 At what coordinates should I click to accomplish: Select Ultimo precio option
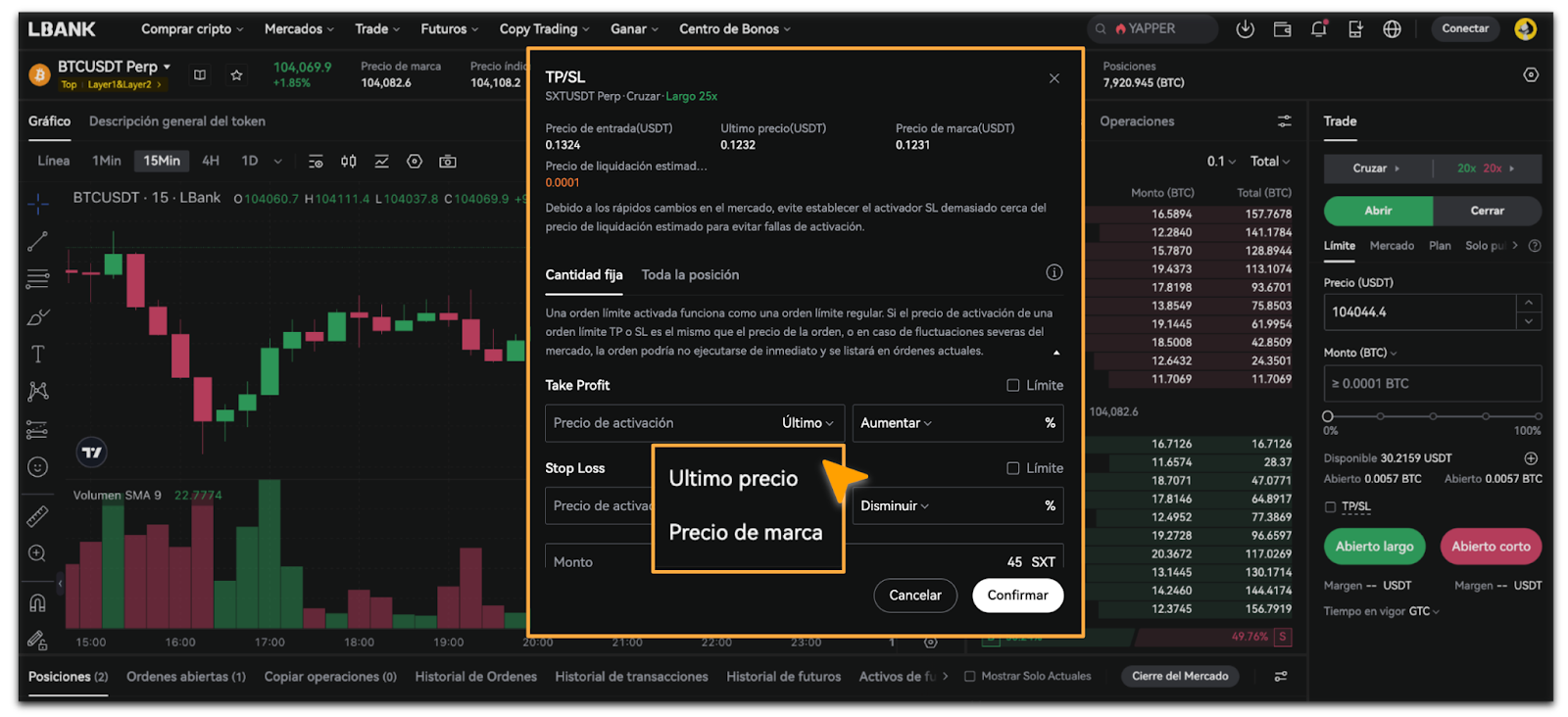[x=733, y=478]
